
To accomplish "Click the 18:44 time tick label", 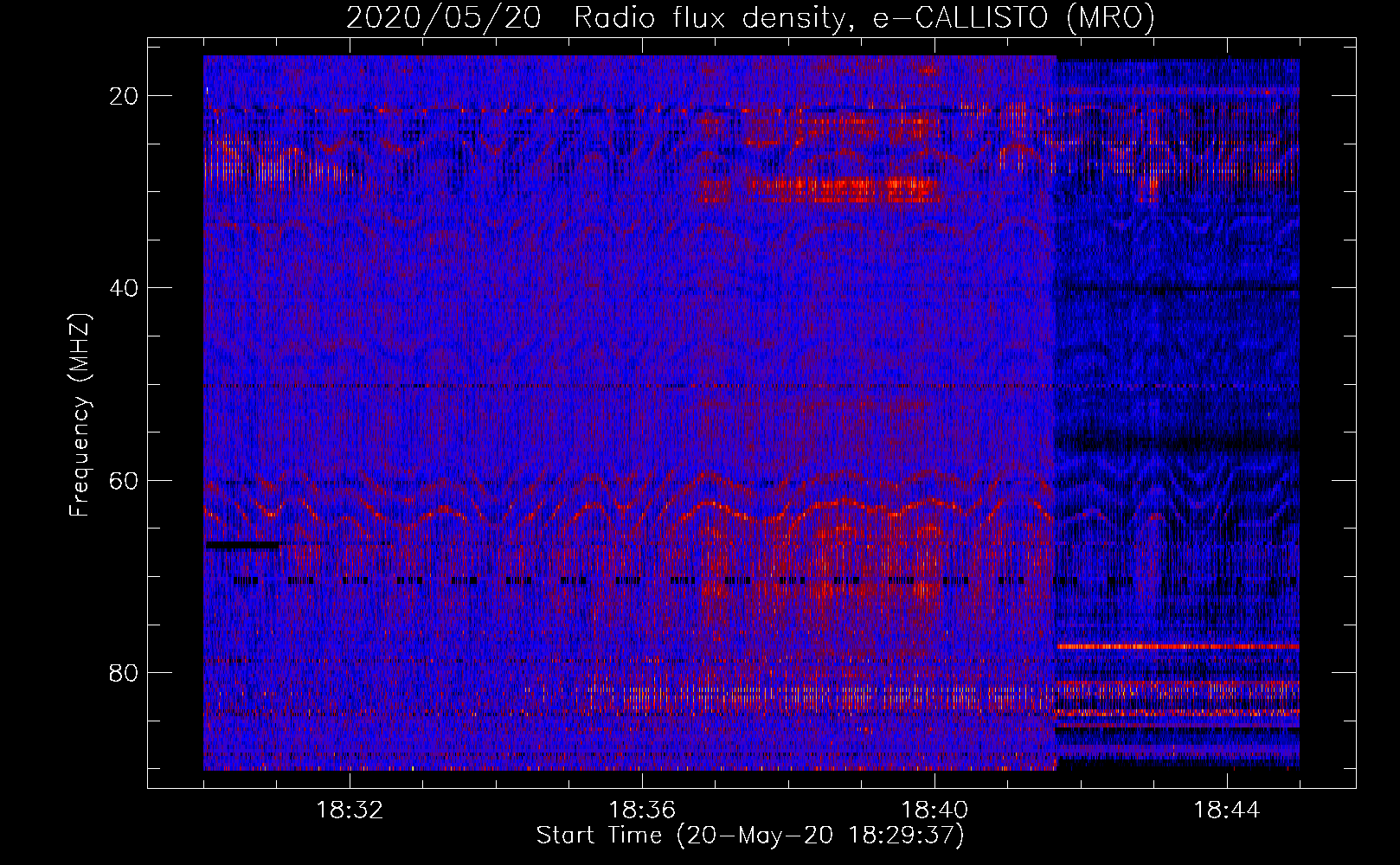I will (x=1227, y=811).
